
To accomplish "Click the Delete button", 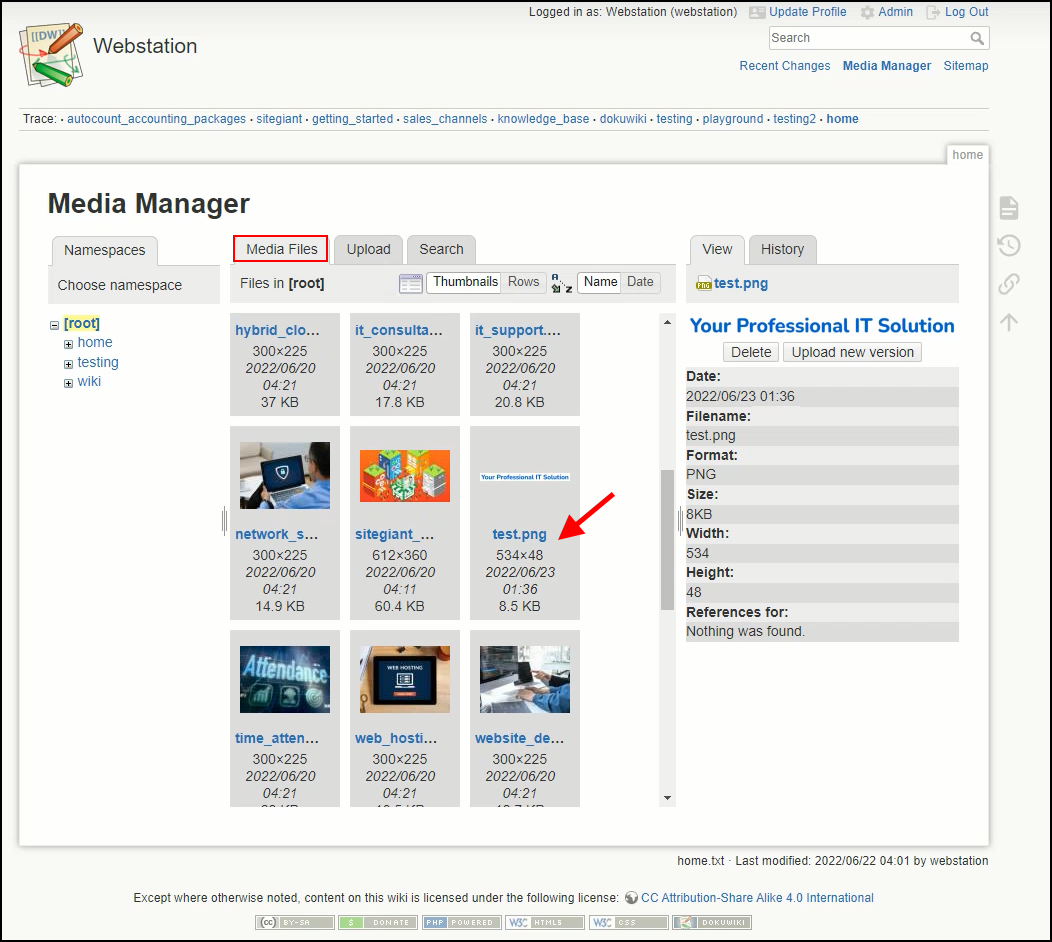I will coord(751,352).
